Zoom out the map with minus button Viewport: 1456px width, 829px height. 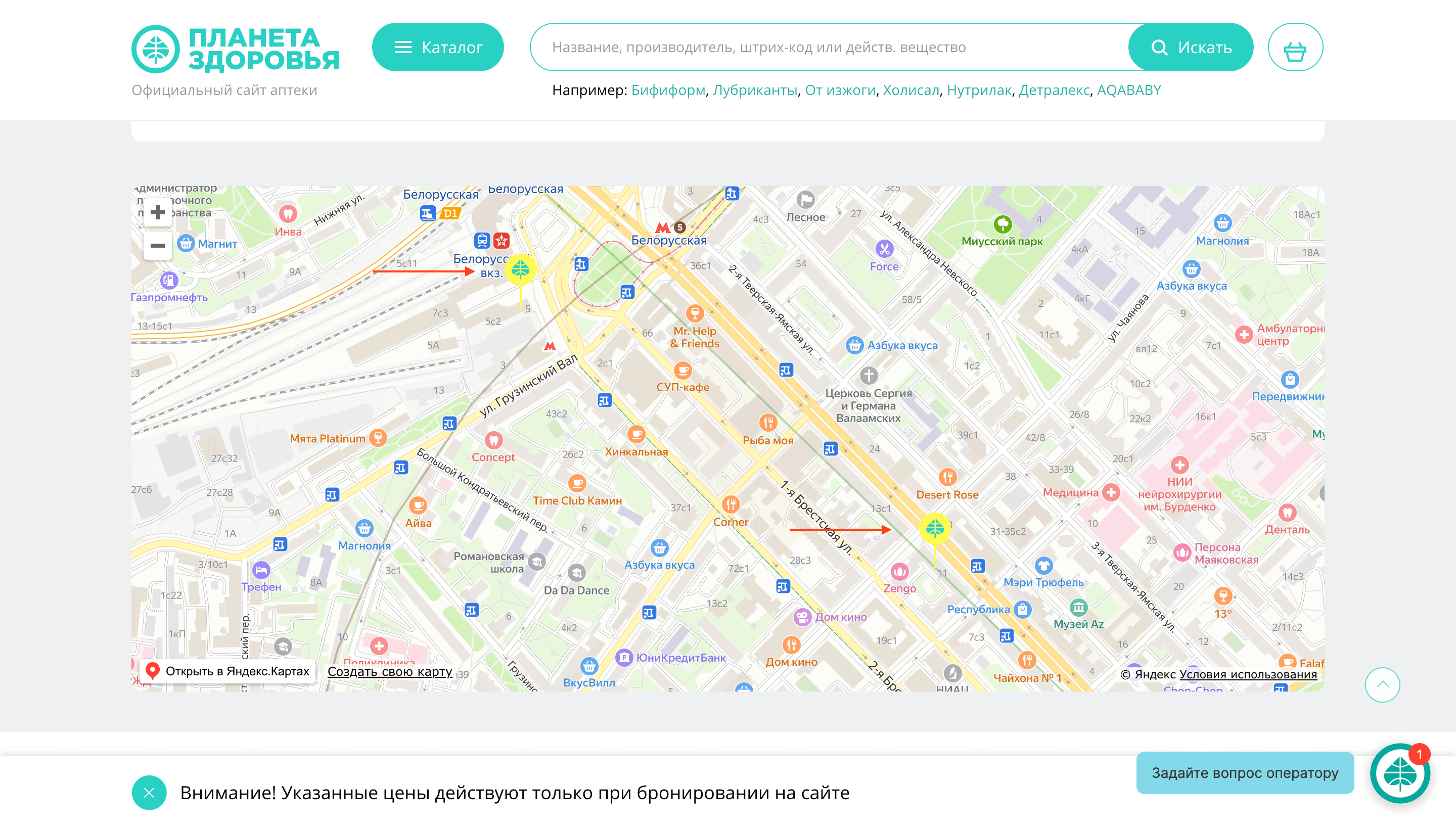tap(157, 245)
